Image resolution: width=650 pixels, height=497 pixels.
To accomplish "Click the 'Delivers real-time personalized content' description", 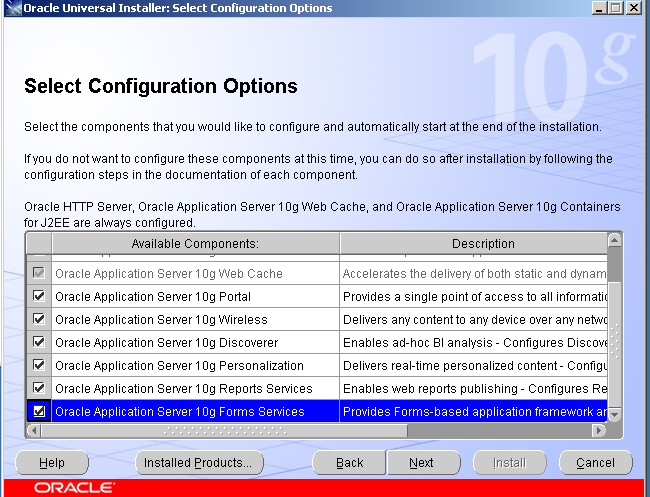I will tap(474, 366).
